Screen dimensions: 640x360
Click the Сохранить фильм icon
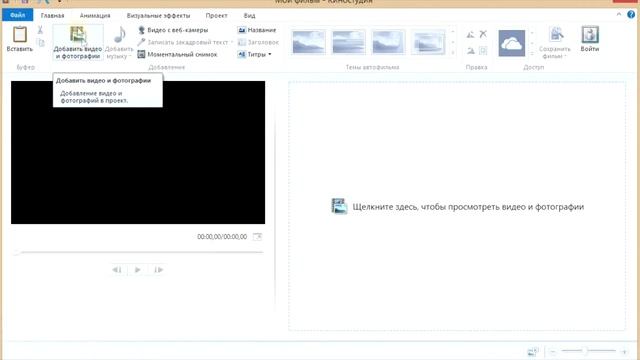coord(556,34)
